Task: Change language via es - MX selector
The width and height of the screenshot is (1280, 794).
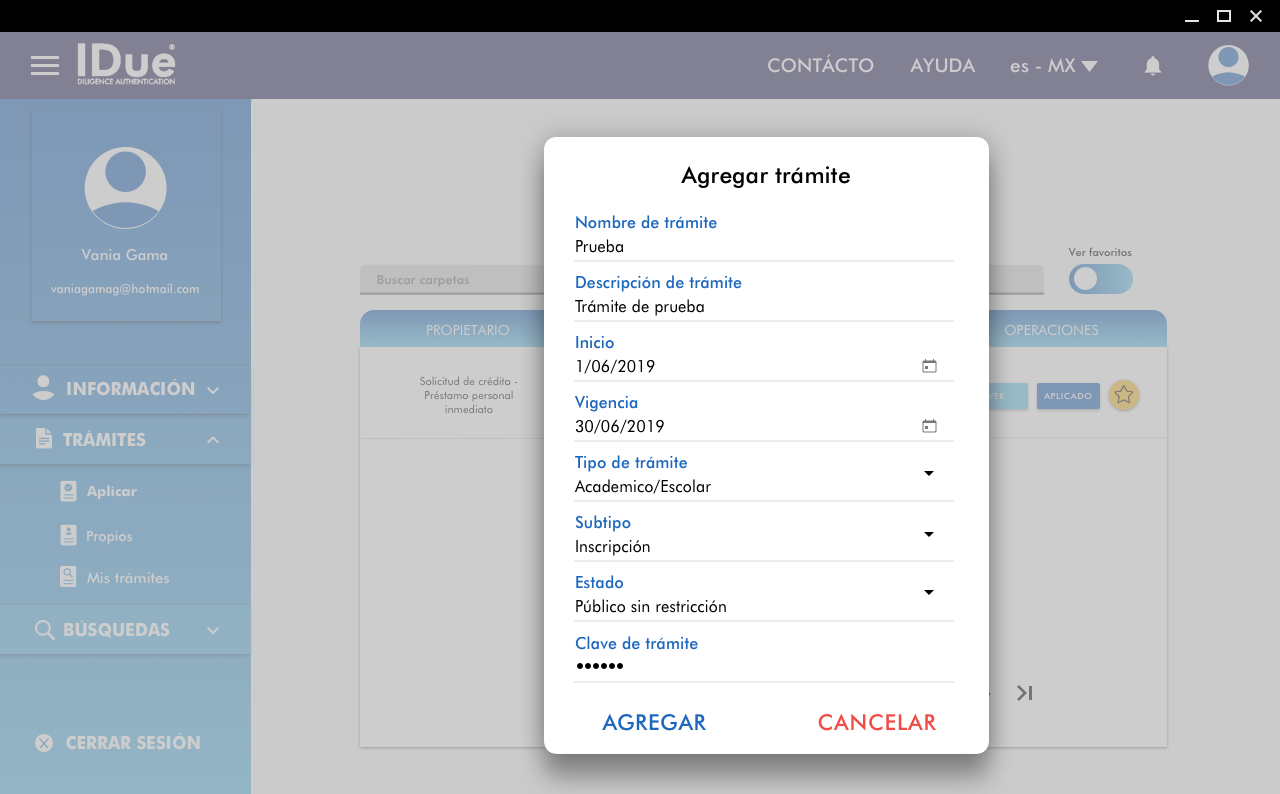Action: click(1053, 66)
